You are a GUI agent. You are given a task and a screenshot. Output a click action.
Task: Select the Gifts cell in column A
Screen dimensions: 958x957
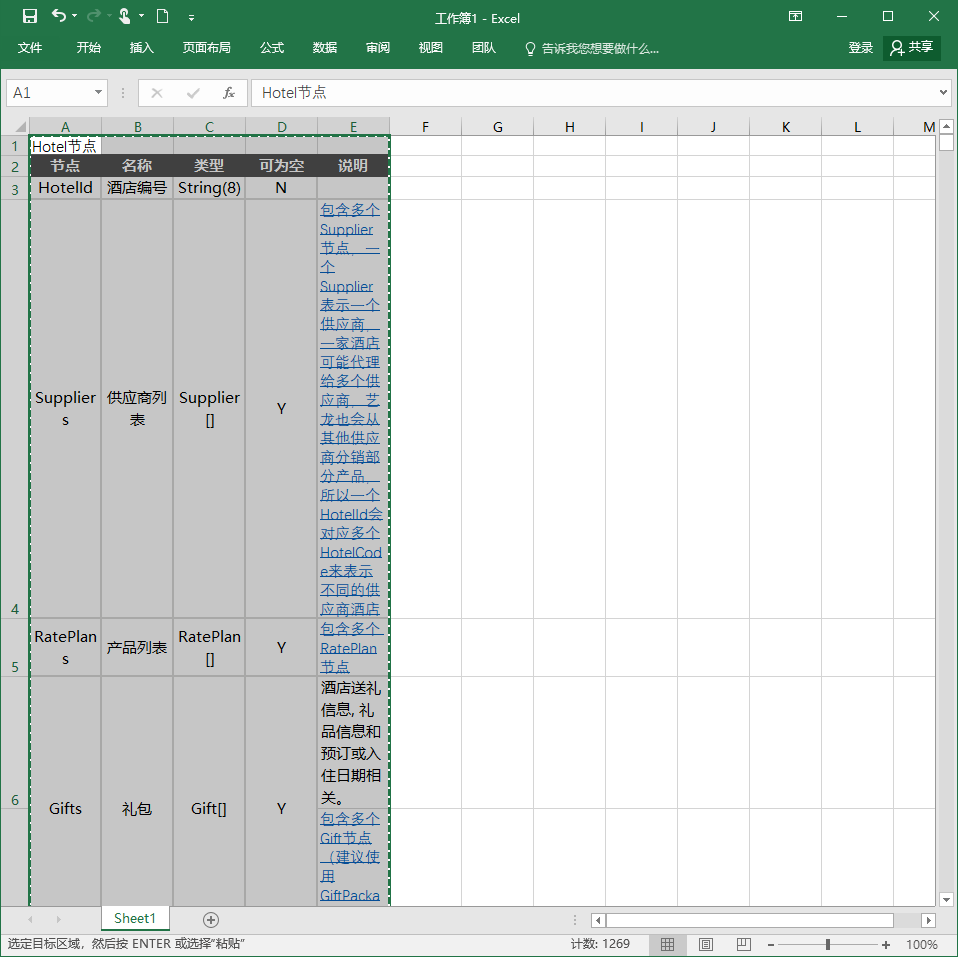pyautogui.click(x=65, y=808)
